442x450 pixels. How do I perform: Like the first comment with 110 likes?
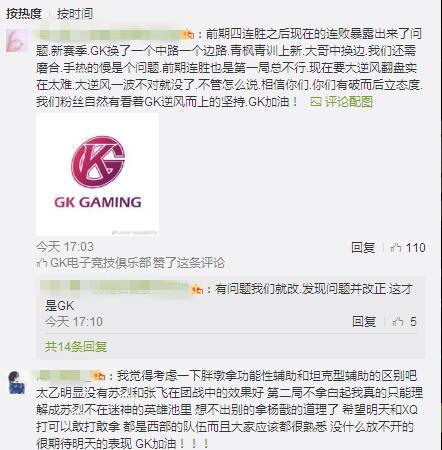(408, 248)
